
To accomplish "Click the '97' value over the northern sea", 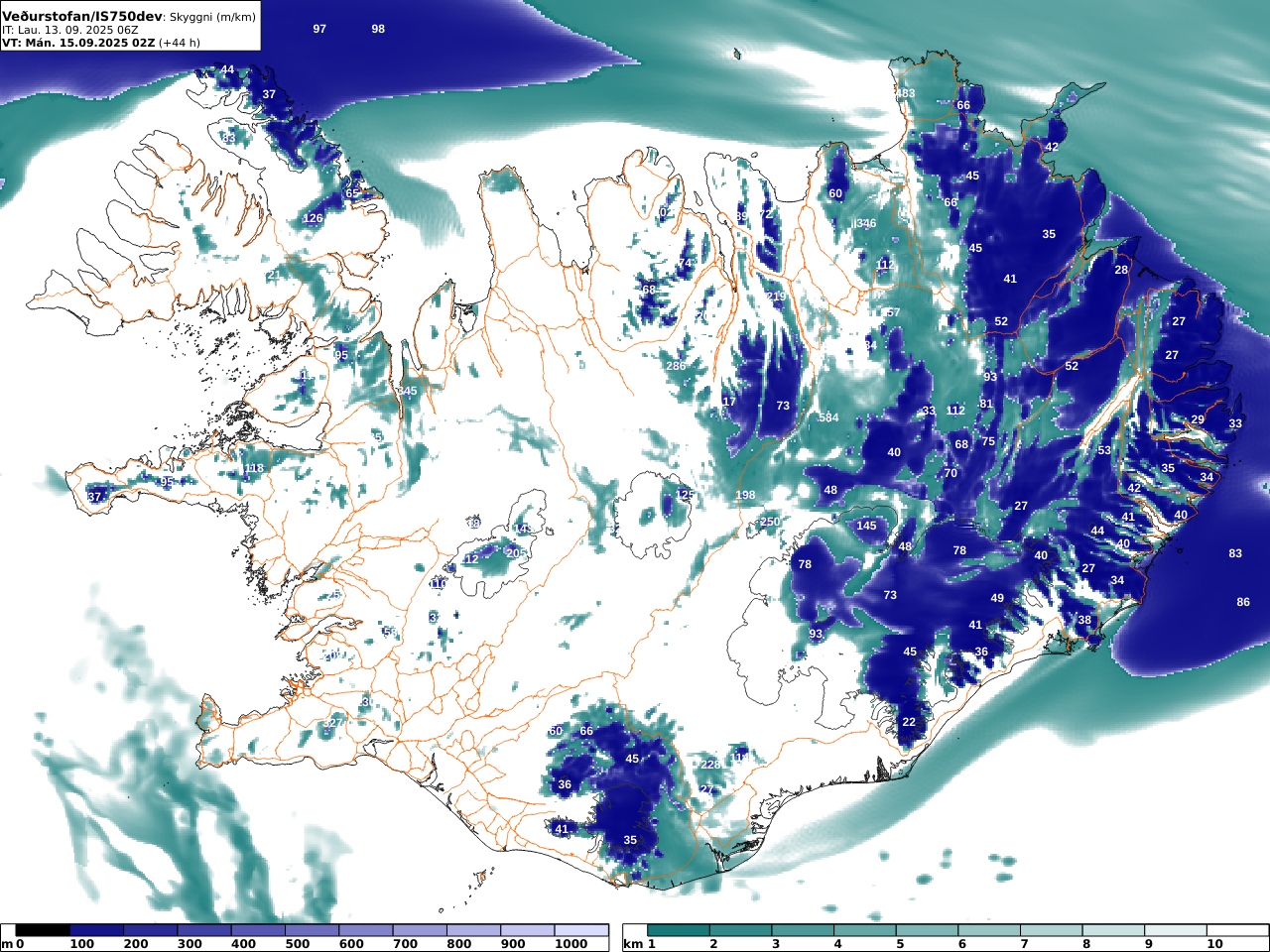I will coord(319,29).
